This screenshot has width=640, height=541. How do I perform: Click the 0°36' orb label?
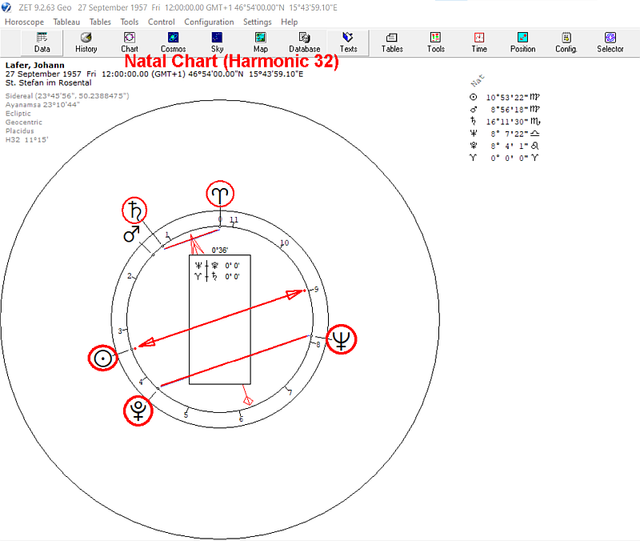220,250
